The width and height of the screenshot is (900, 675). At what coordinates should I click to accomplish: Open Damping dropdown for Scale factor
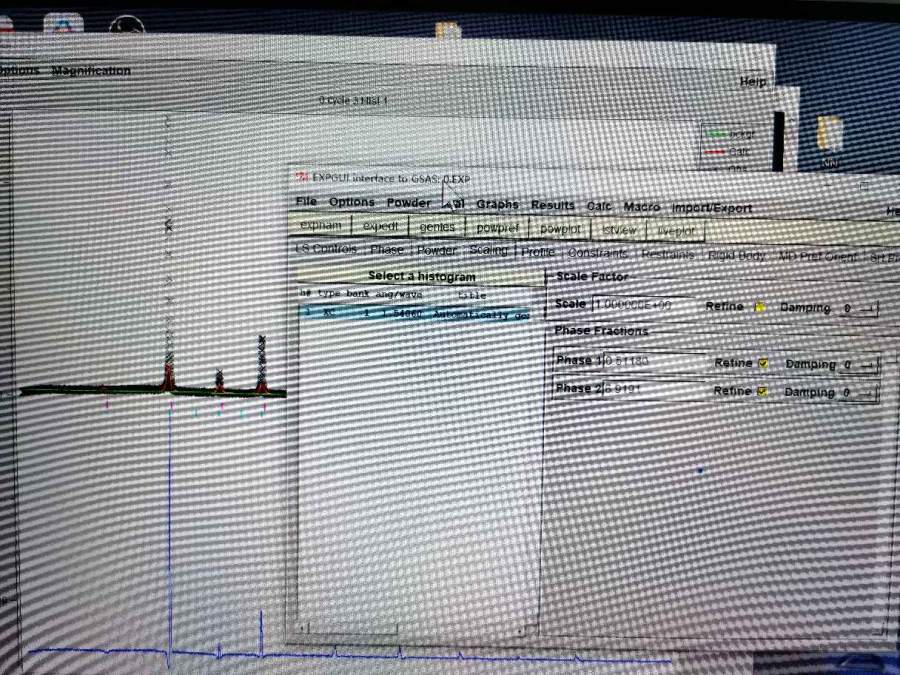[x=862, y=309]
